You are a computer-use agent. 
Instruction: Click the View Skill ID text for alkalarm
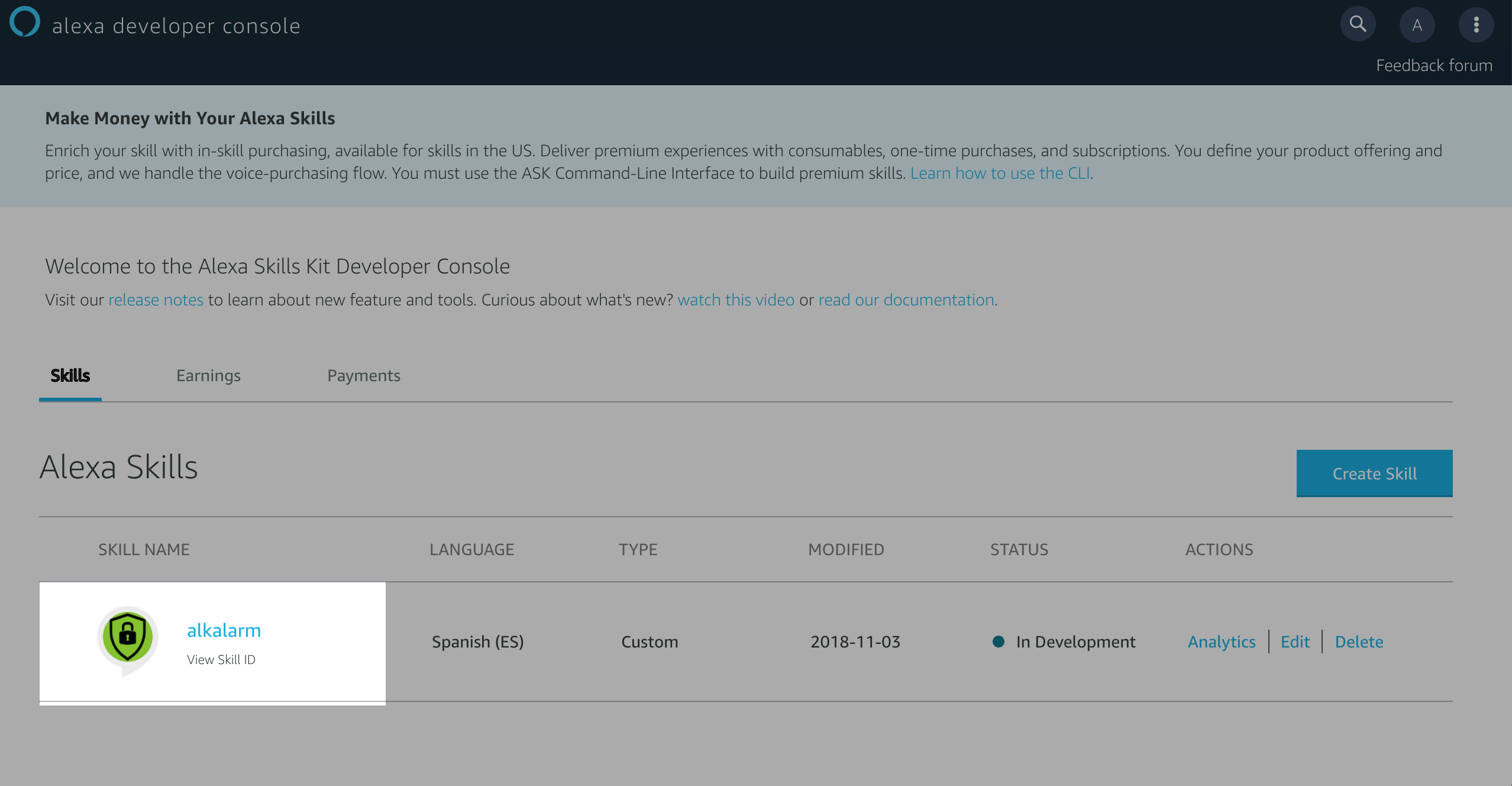[x=221, y=659]
